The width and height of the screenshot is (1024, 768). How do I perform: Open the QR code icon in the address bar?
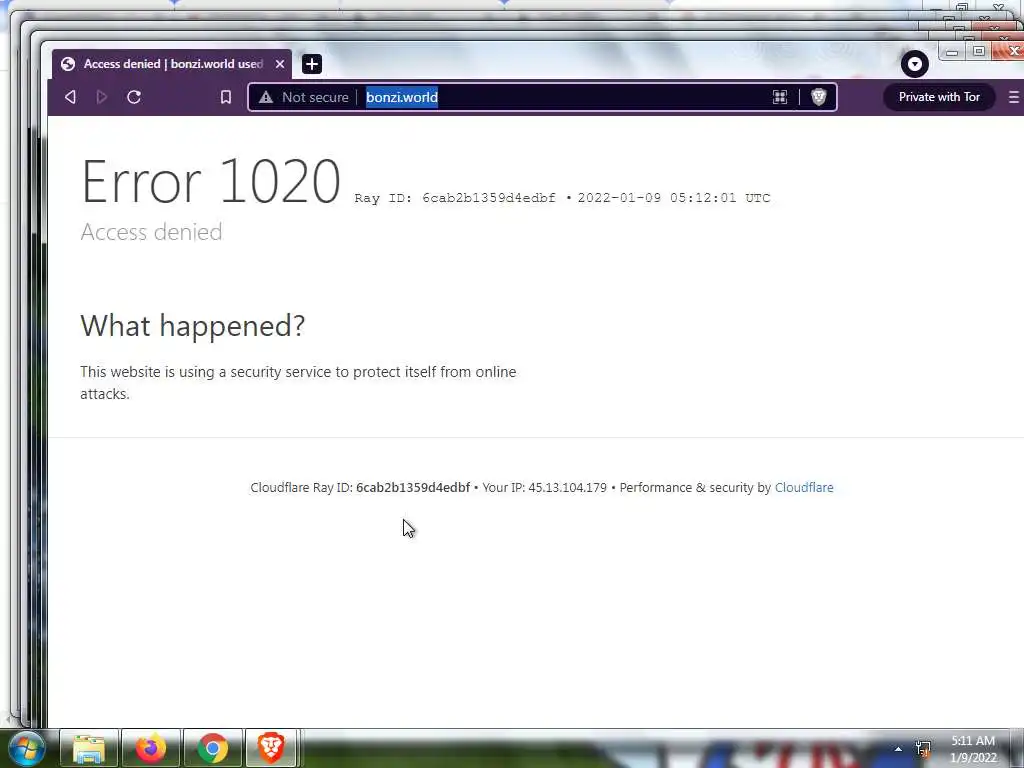coord(780,97)
